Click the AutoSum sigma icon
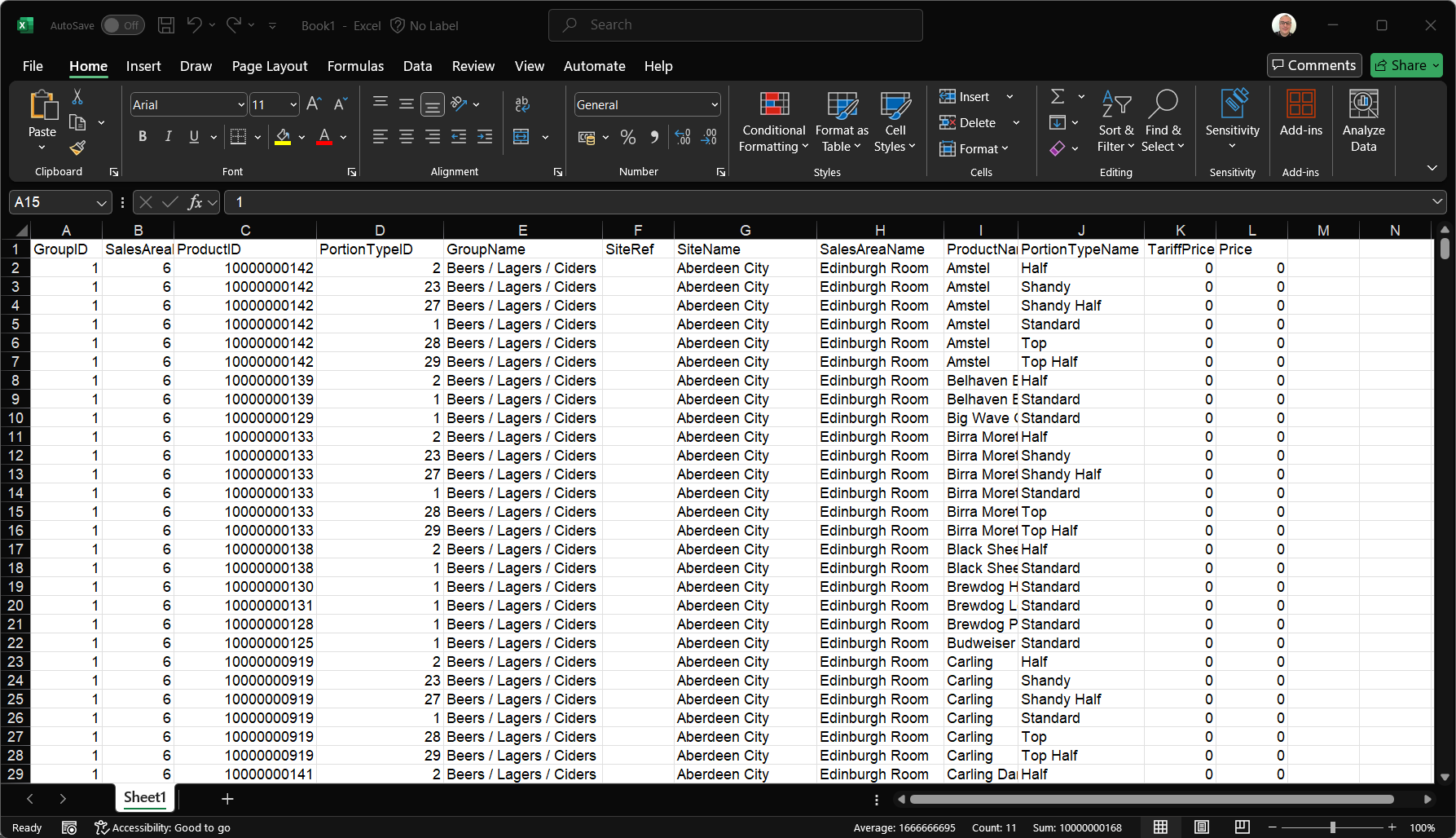This screenshot has height=838, width=1456. (1058, 96)
